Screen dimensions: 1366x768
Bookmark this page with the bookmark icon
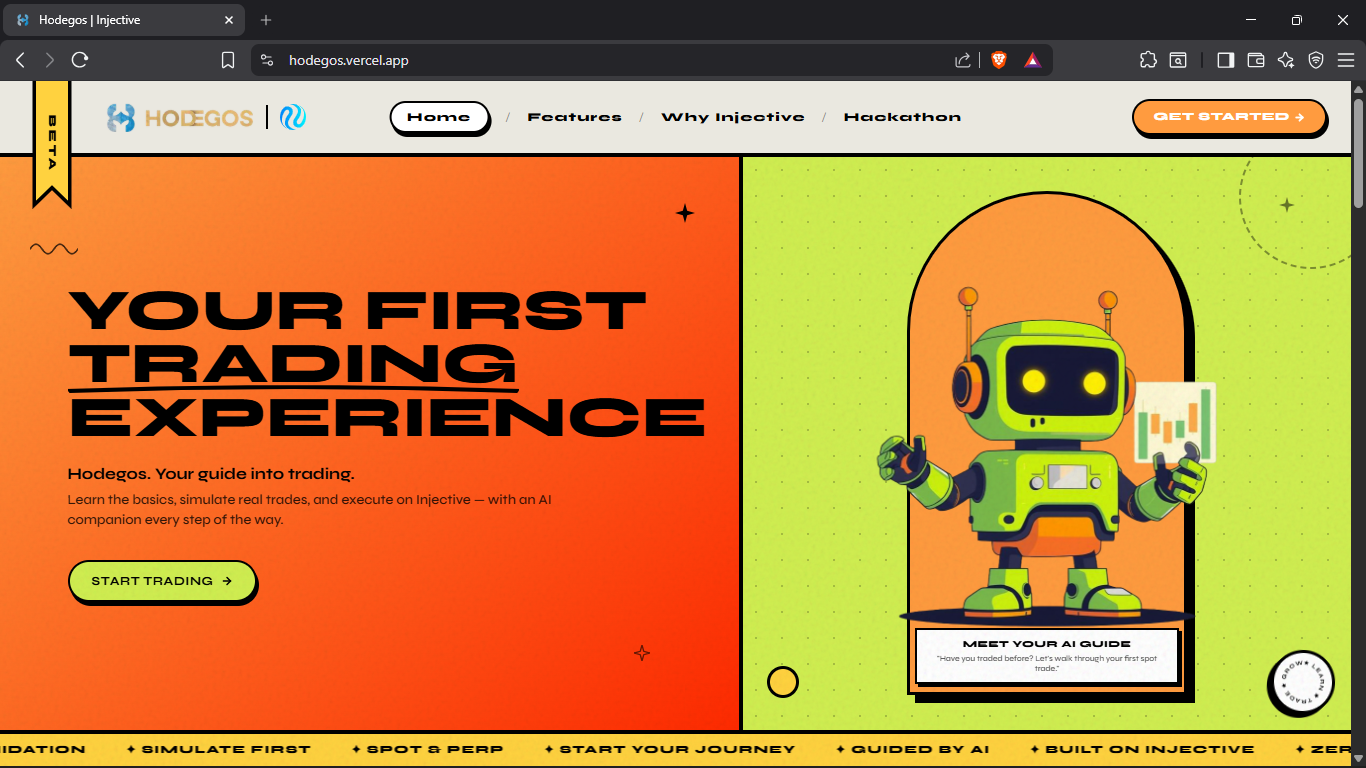[228, 60]
